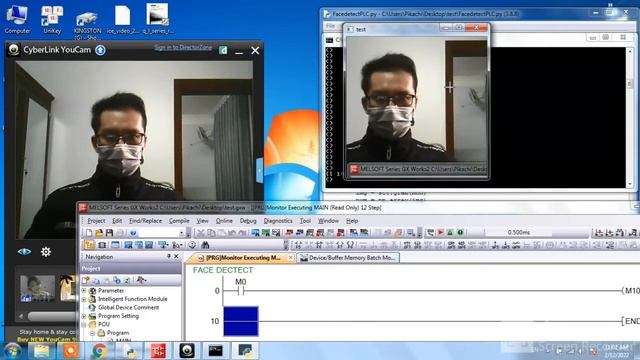
Task: Click the green circular icon beside the simulation button
Action: (x=460, y=233)
